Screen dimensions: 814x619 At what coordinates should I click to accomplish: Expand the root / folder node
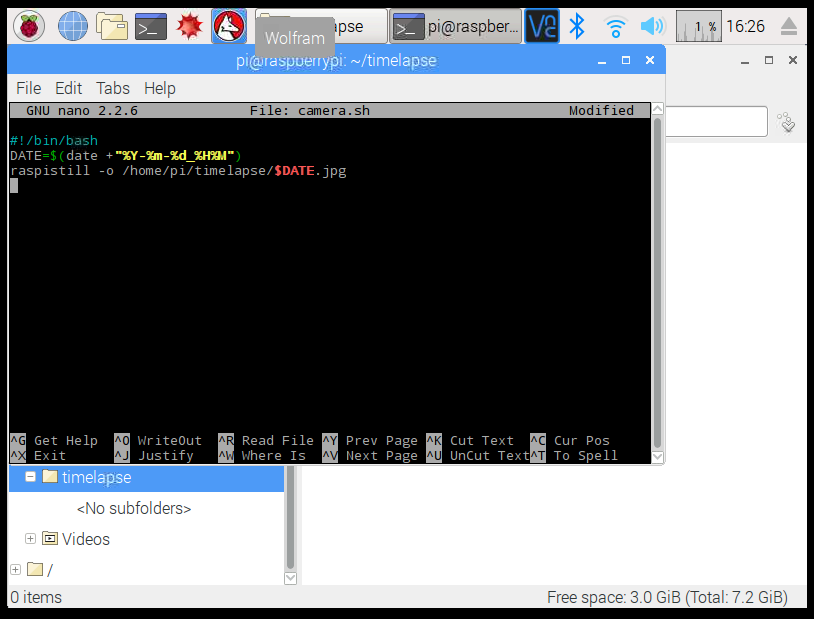point(15,569)
